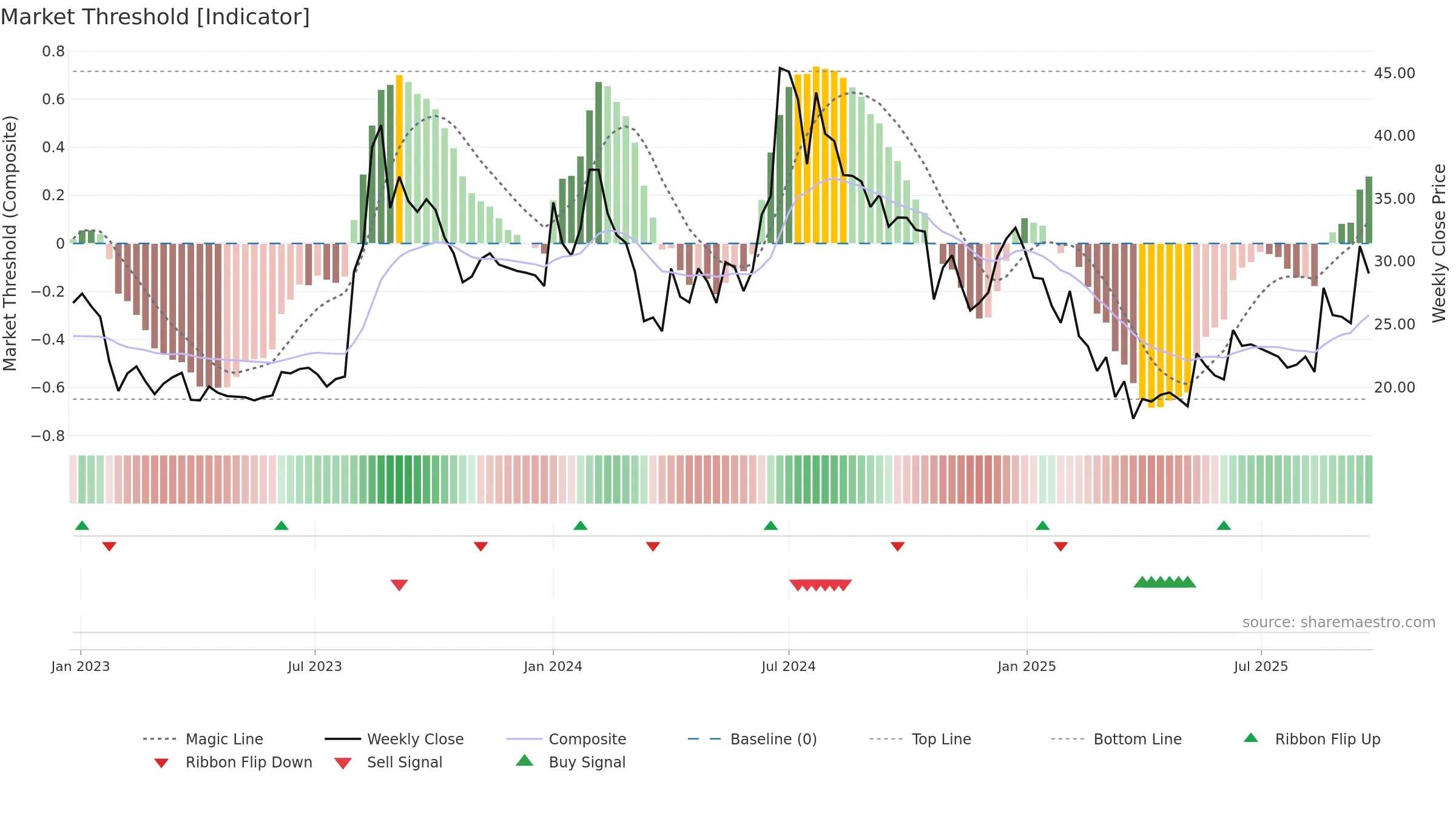Toggle the Ribbon Flip Down legend entry
Image resolution: width=1456 pixels, height=819 pixels.
pos(233,762)
